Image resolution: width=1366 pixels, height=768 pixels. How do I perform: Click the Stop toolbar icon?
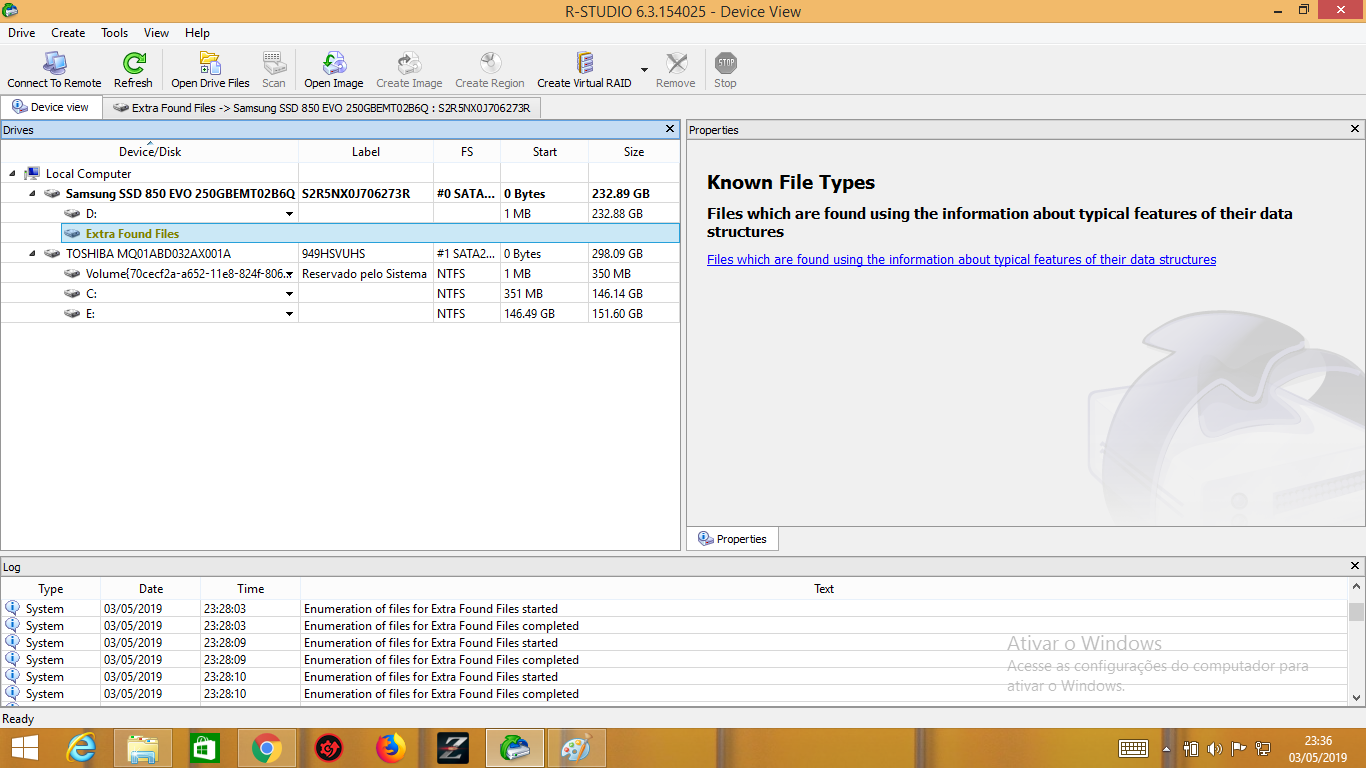pyautogui.click(x=725, y=70)
